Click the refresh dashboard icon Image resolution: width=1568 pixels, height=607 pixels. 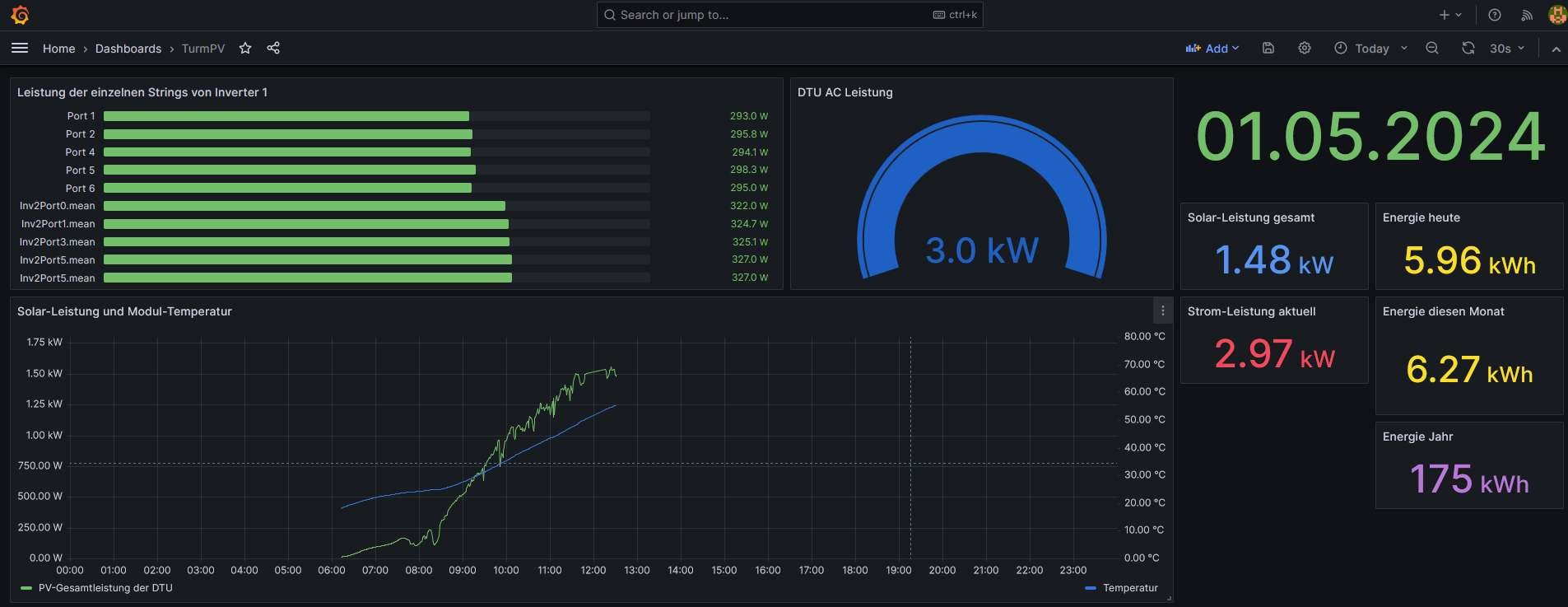click(x=1468, y=49)
